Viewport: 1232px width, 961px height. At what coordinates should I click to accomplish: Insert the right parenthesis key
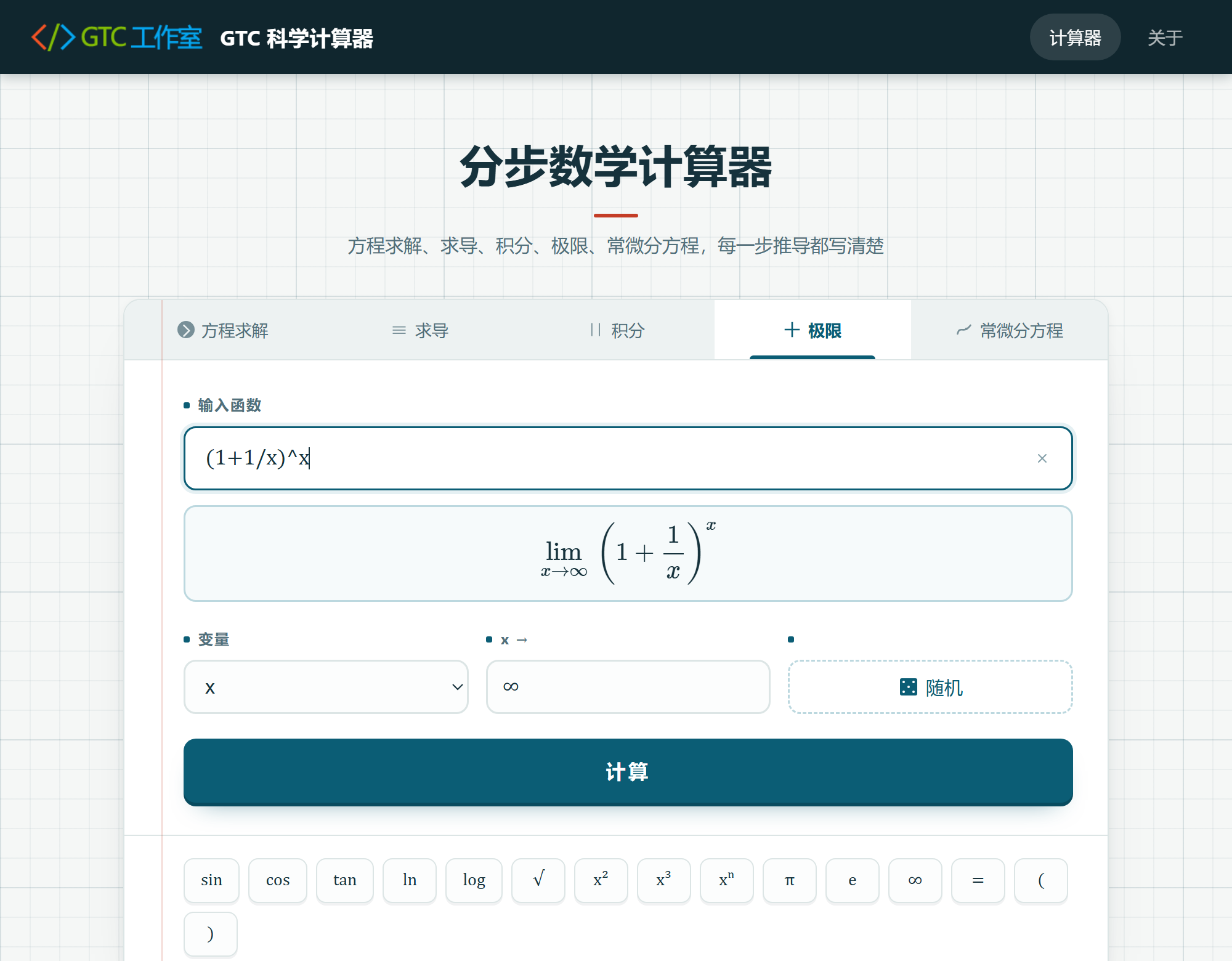pyautogui.click(x=211, y=935)
